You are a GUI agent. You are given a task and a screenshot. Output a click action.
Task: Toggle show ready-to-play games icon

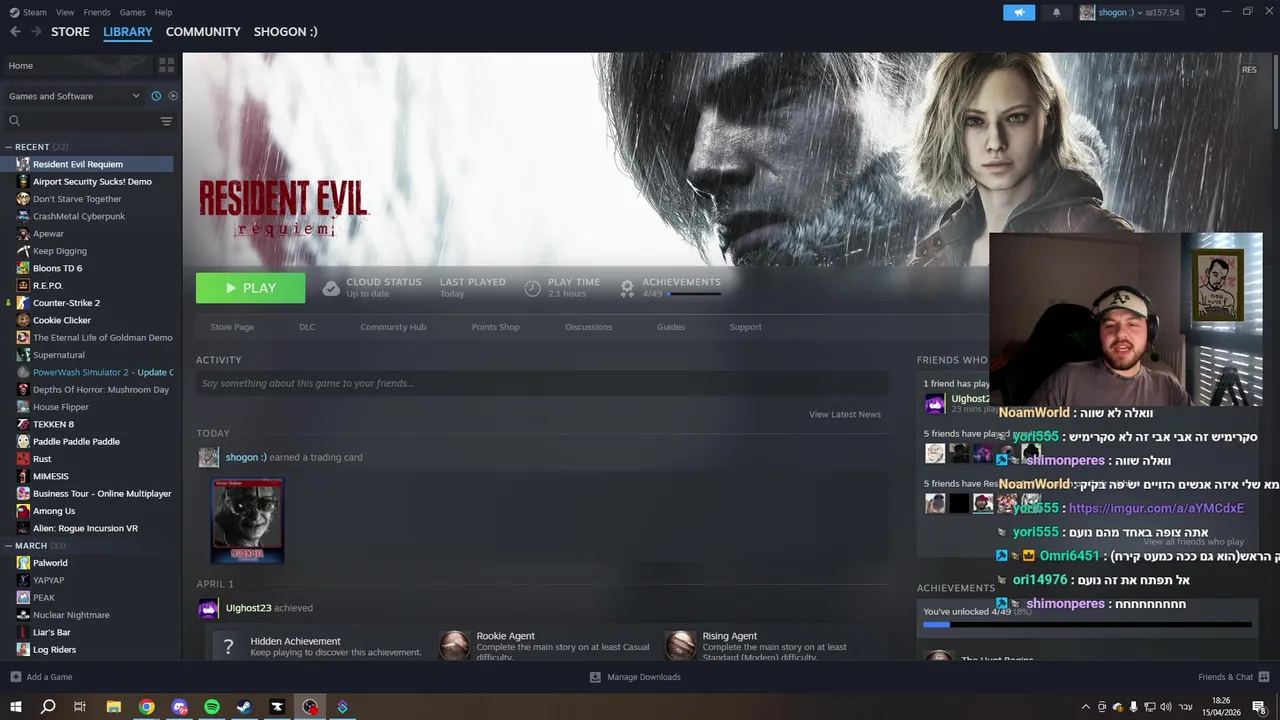(173, 96)
